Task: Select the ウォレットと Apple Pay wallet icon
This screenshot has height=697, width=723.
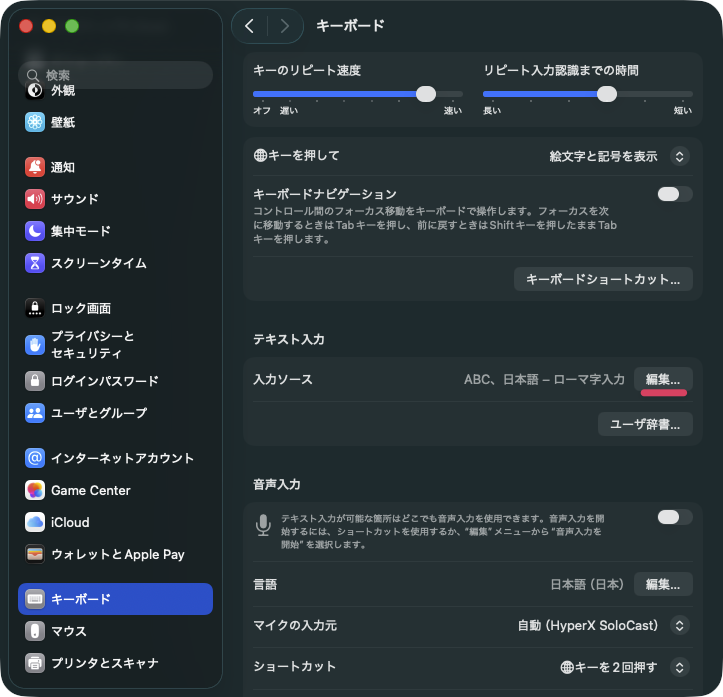Action: pyautogui.click(x=35, y=554)
